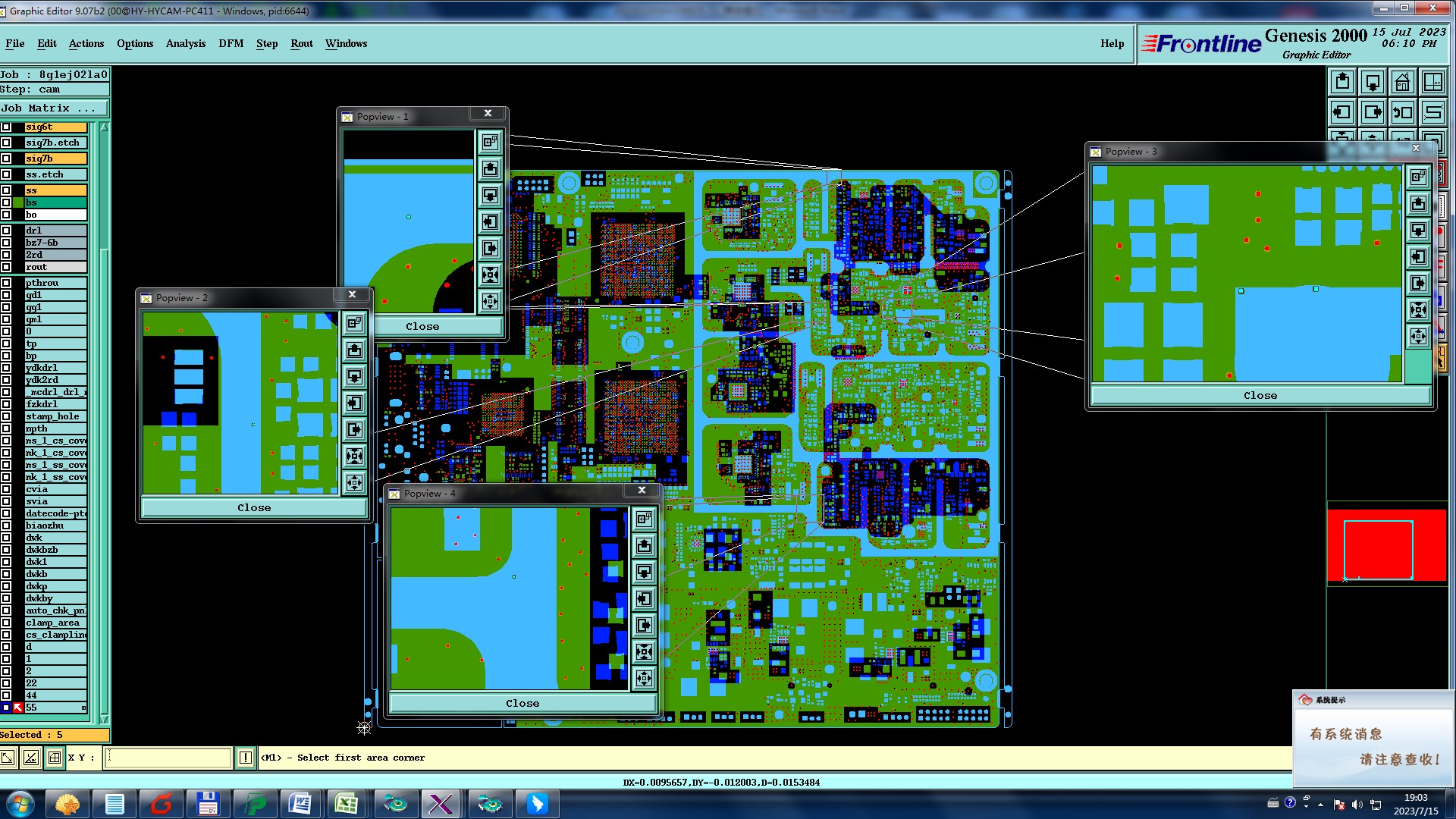
Task: Click top window-zoom icon in Popview 1
Action: tap(491, 142)
